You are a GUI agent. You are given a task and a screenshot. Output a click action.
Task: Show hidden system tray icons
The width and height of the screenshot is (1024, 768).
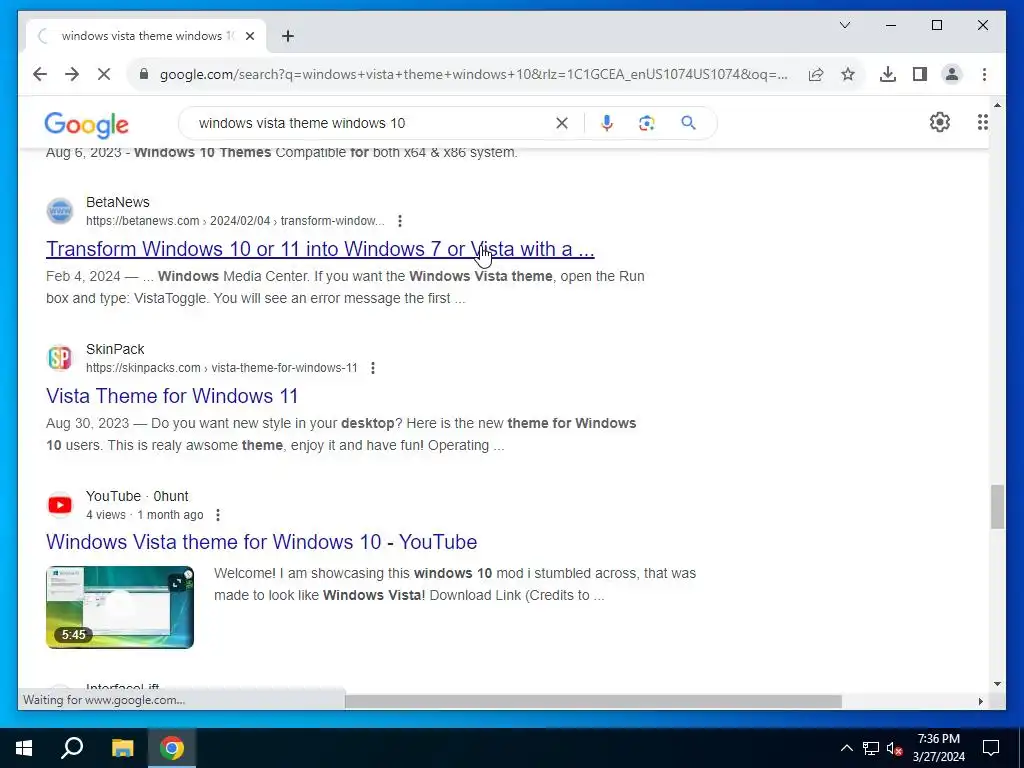pos(846,748)
